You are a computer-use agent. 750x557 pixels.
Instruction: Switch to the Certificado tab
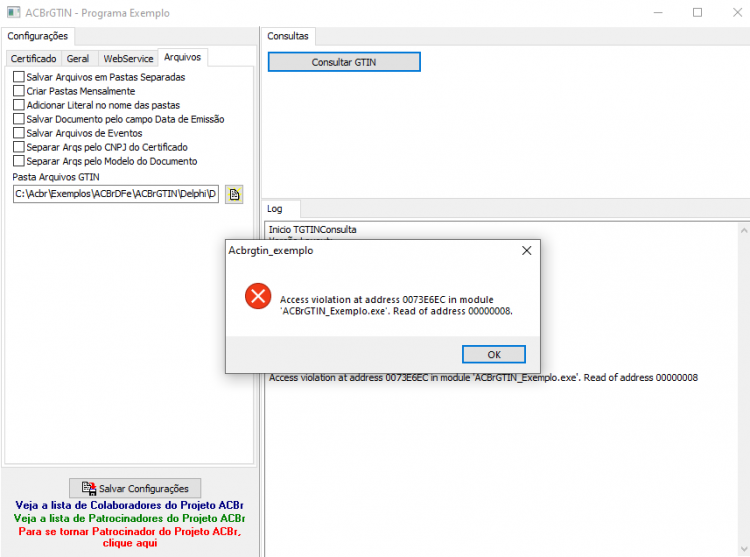33,58
